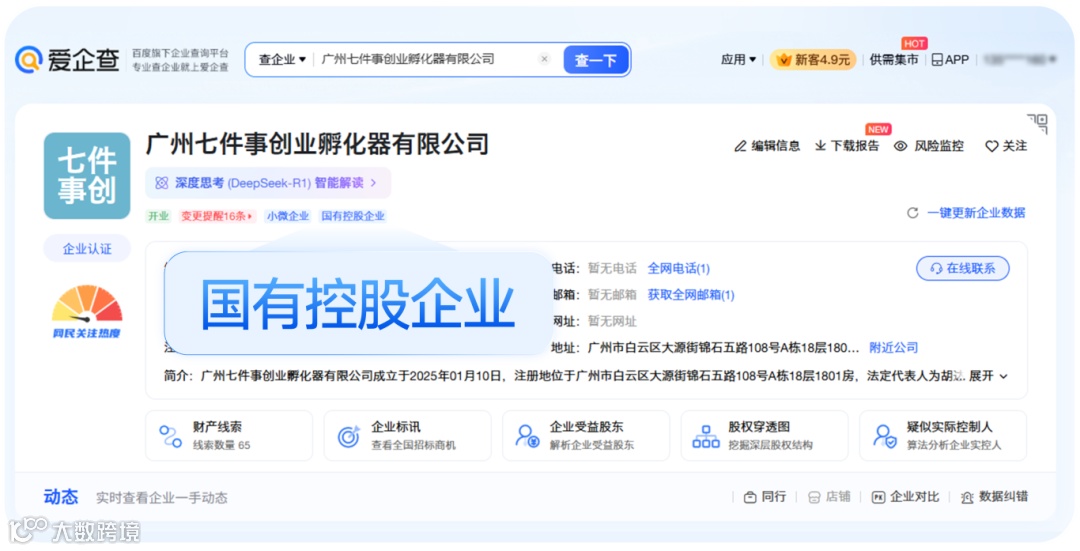Open 深度思考 (DeepSeek-R1) 智能解读
This screenshot has width=1080, height=551.
click(x=268, y=183)
